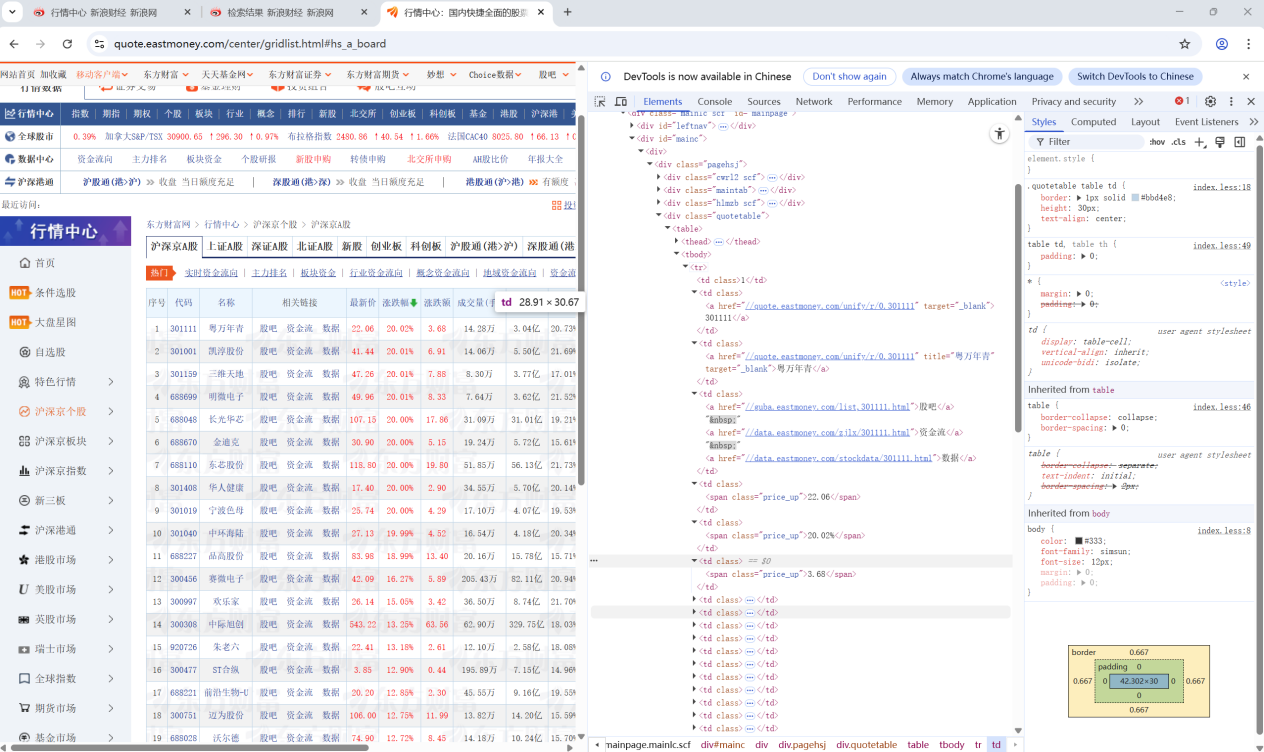Viewport: 1264px width, 752px height.
Task: Toggle the device toolbar icon
Action: click(x=620, y=102)
